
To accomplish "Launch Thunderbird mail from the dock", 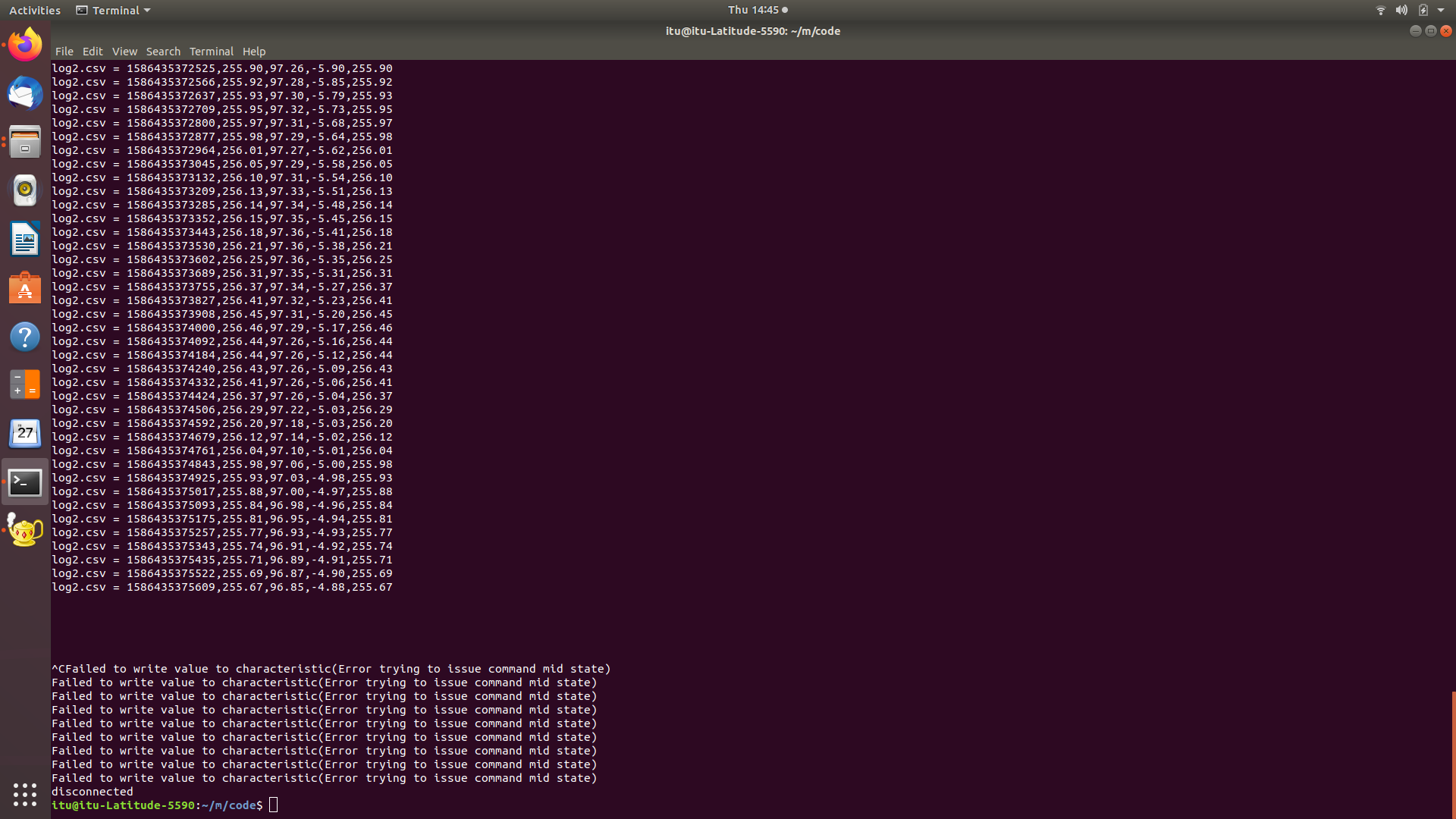I will [25, 93].
